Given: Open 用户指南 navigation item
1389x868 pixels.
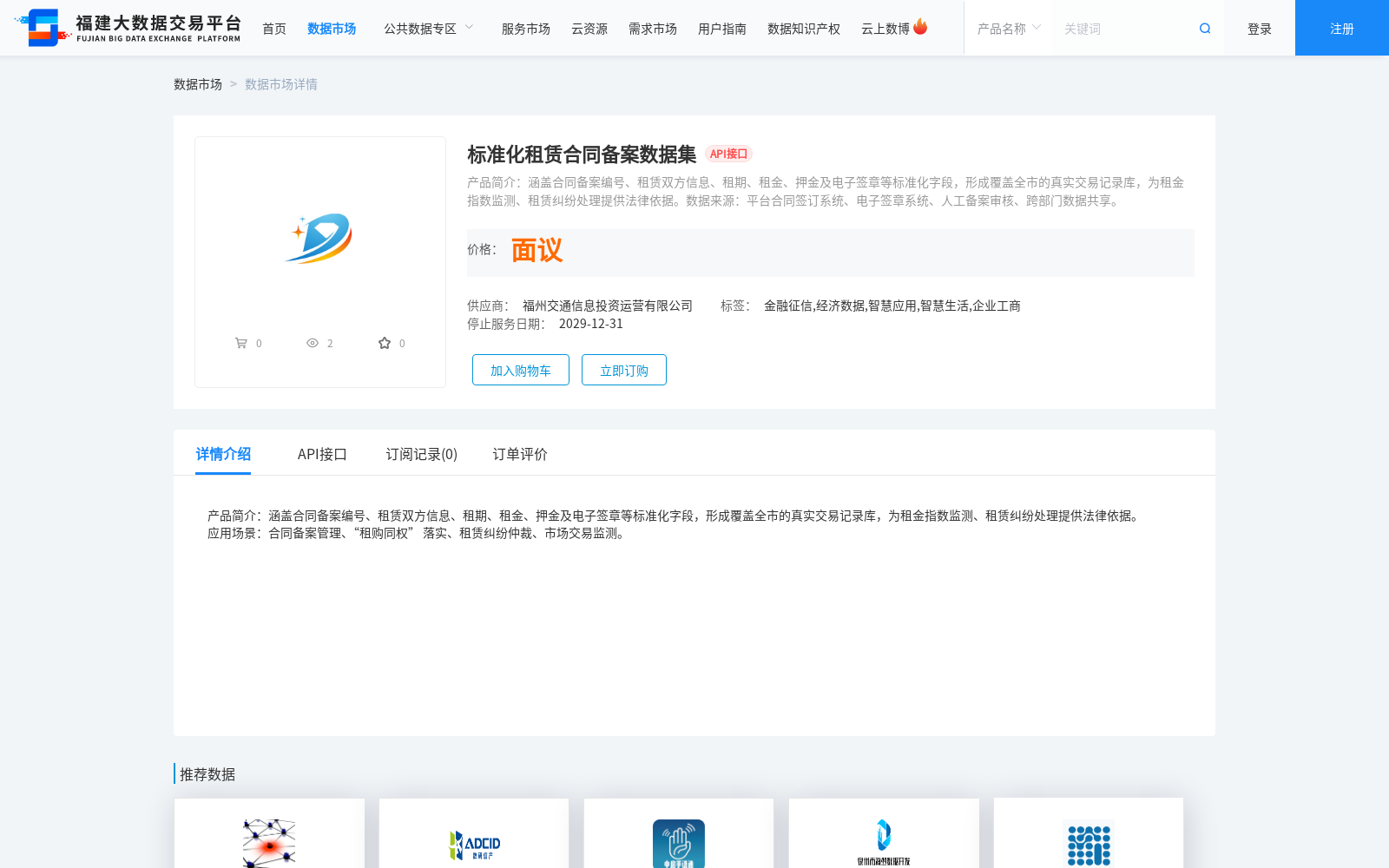Looking at the screenshot, I should 722,29.
